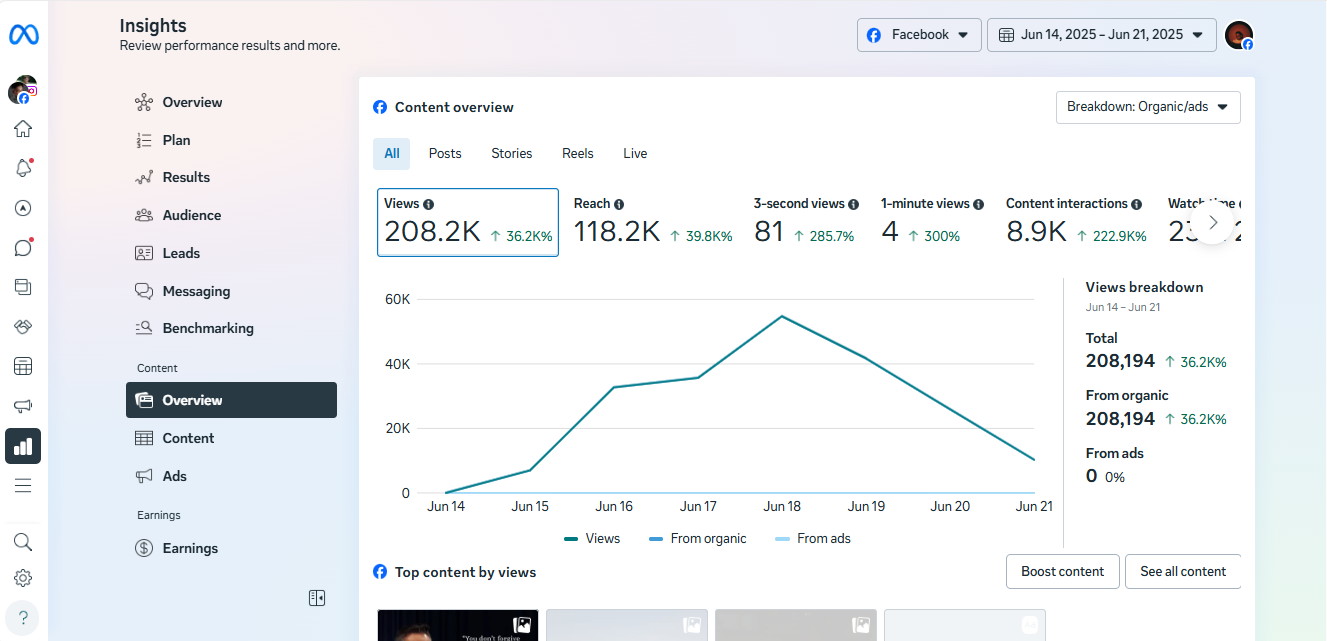The width and height of the screenshot is (1327, 641).
Task: Open the settings gear icon
Action: [x=23, y=578]
